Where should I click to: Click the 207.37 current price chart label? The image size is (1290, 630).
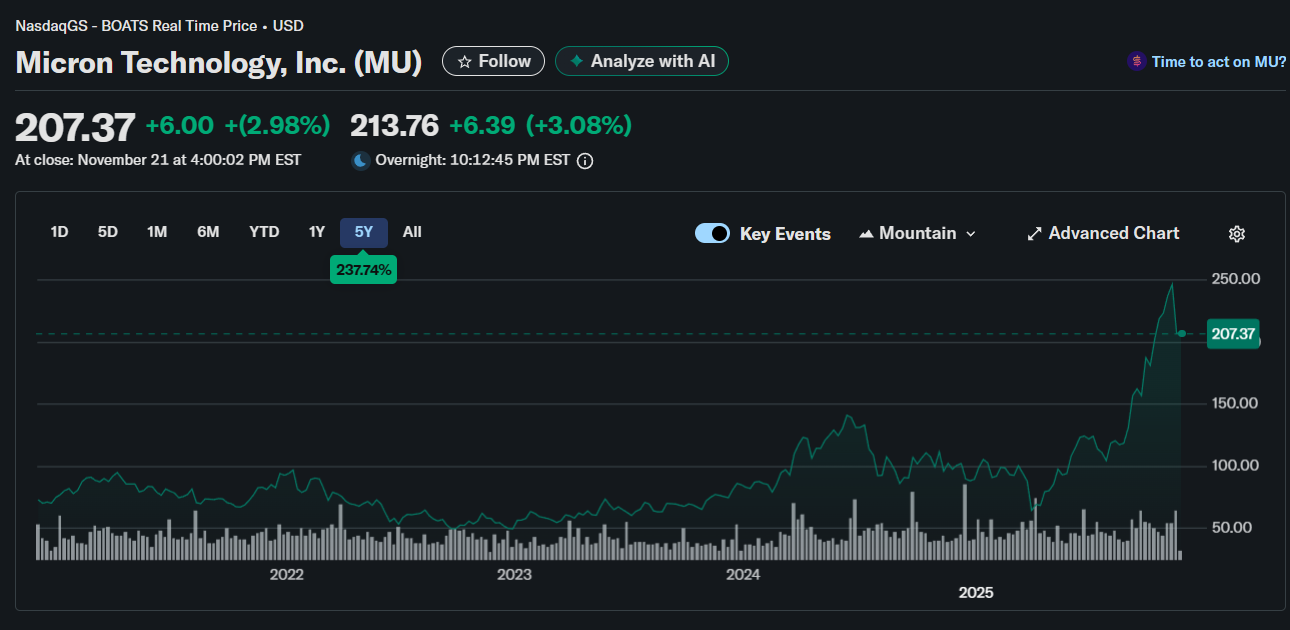click(1232, 334)
